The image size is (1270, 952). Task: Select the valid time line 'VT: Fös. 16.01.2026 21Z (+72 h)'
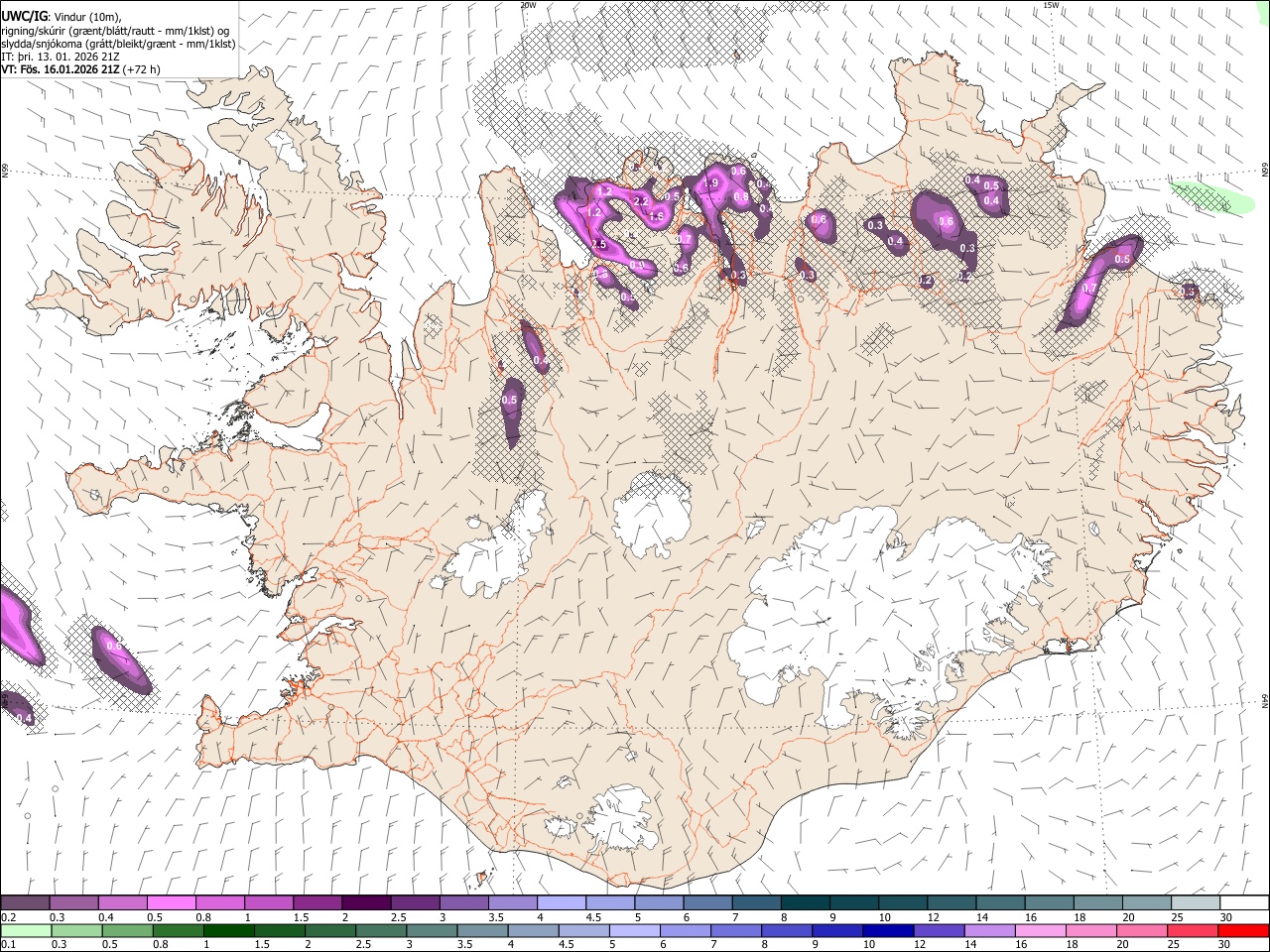[x=80, y=69]
